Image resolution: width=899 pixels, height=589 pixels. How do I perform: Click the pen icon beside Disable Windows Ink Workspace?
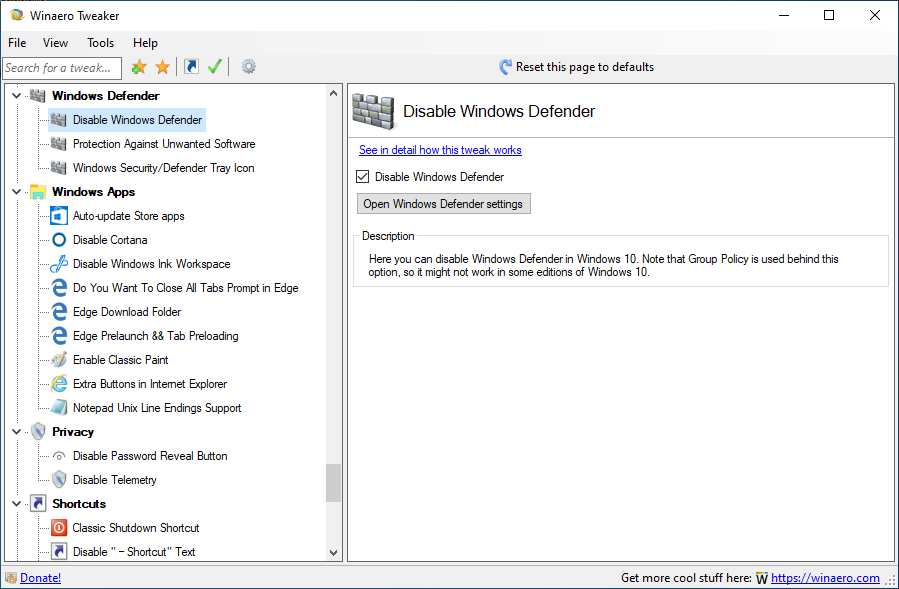coord(59,264)
